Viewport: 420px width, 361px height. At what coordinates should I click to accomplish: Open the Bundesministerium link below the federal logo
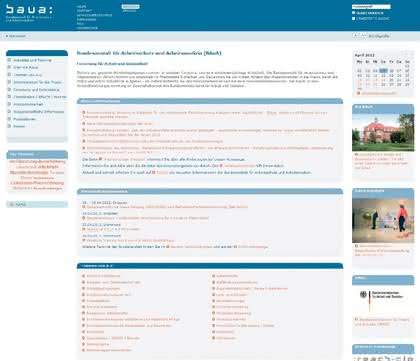pos(382,322)
